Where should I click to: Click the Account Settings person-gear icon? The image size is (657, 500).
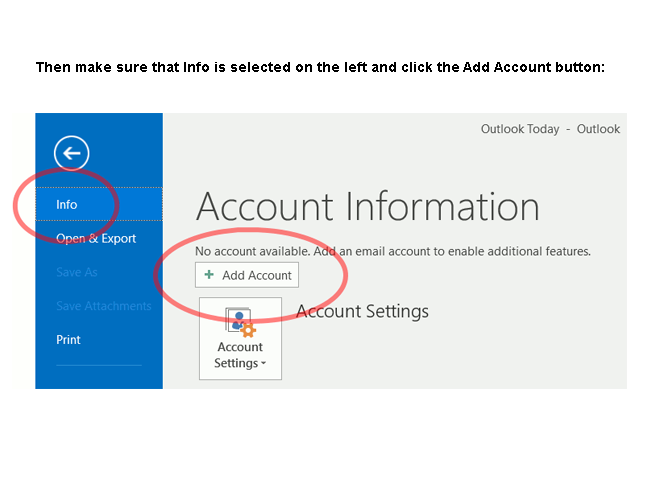(x=241, y=322)
